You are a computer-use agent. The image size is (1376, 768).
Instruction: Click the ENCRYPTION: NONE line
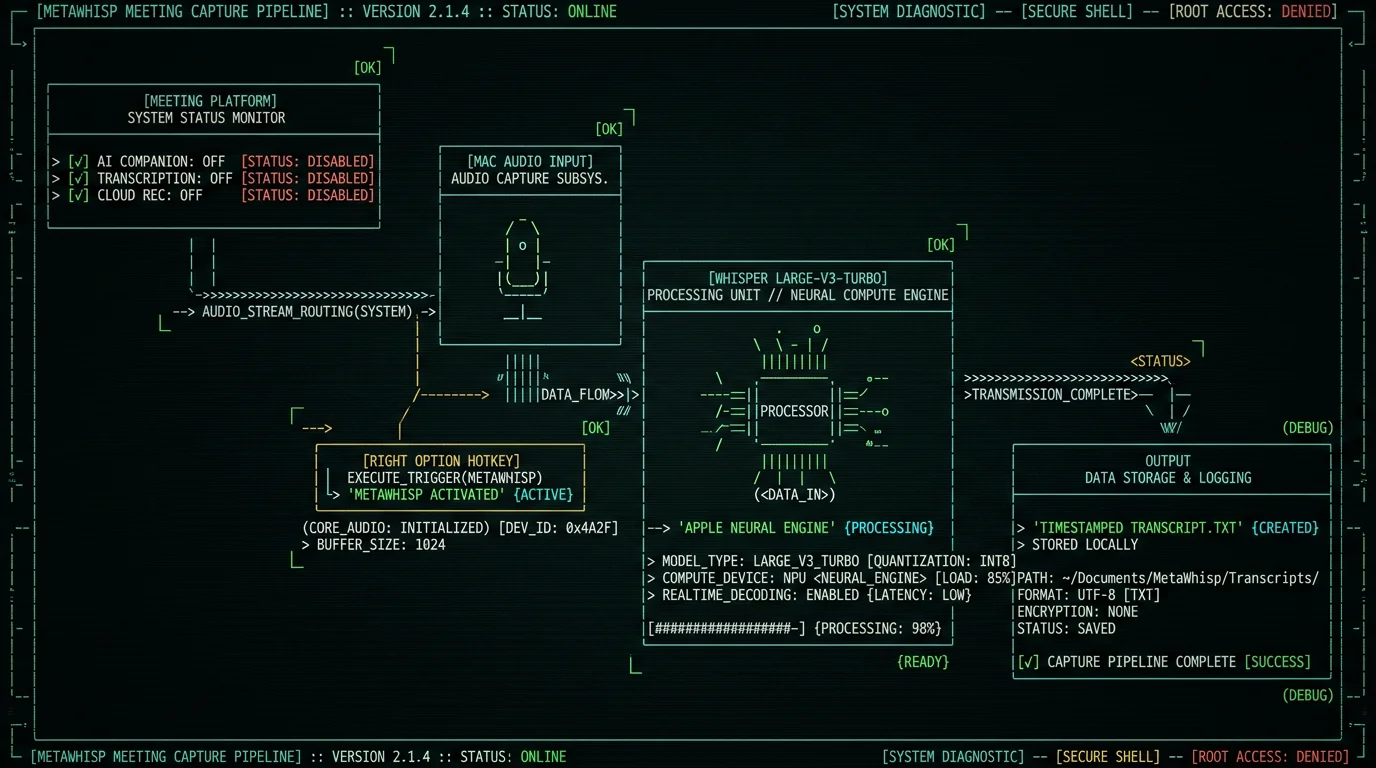[x=1078, y=612]
